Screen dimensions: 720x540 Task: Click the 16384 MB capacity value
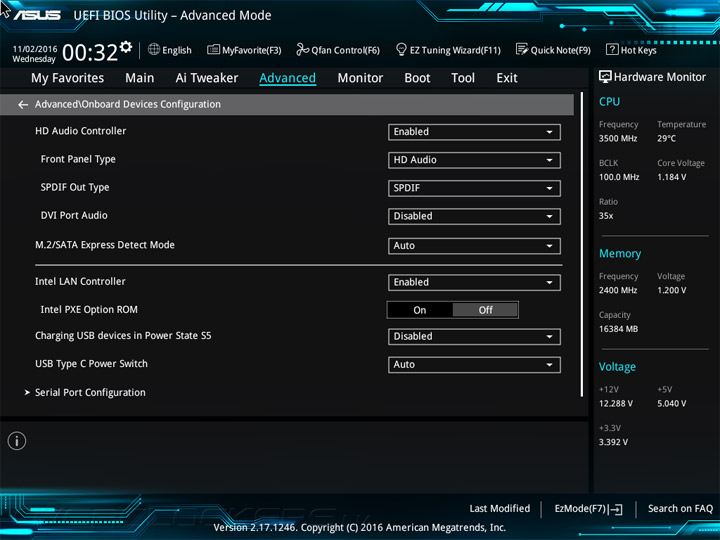click(x=618, y=329)
